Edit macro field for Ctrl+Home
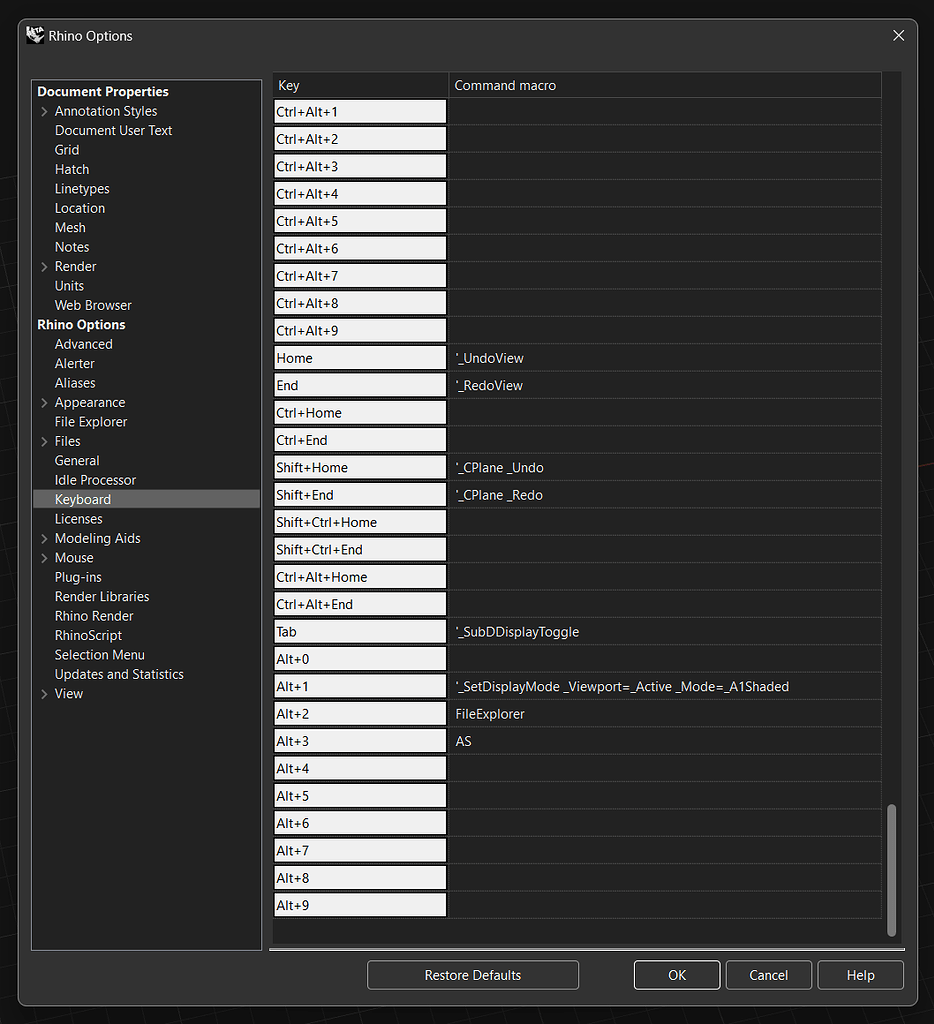934x1024 pixels. pos(665,413)
